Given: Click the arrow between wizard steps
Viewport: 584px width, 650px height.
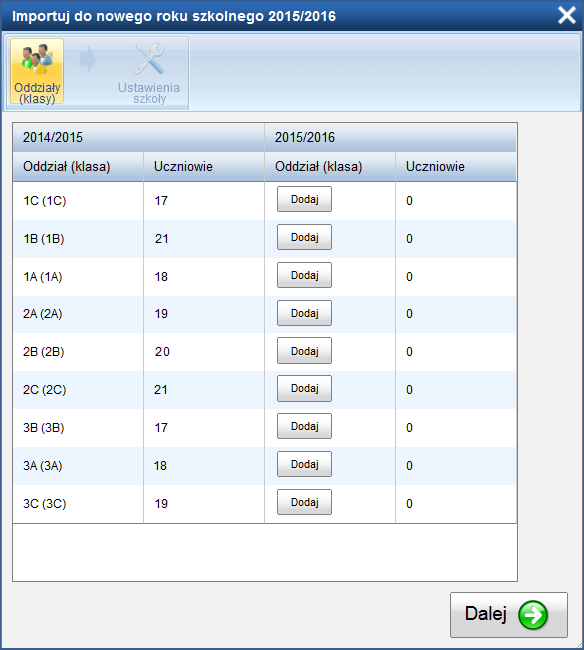Looking at the screenshot, I should 87,60.
